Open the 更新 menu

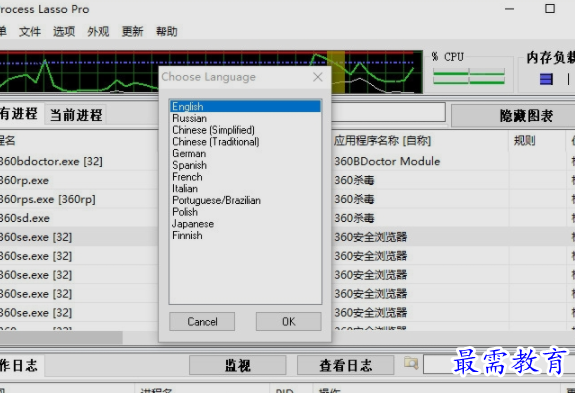click(132, 32)
